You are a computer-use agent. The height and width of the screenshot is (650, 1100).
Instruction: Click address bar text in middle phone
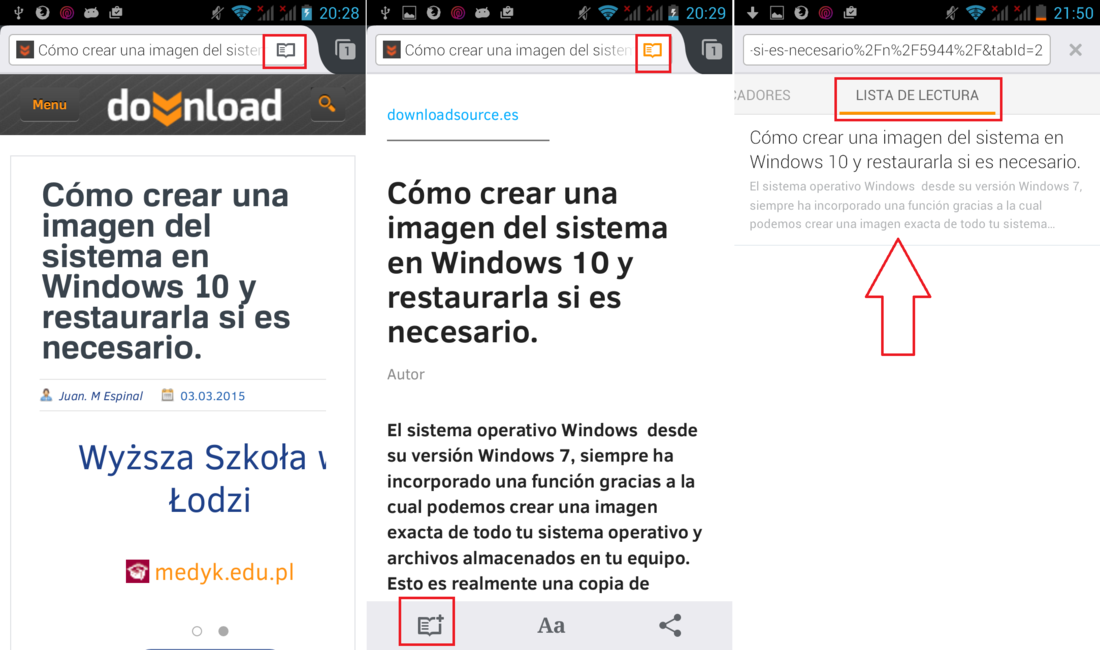point(516,50)
